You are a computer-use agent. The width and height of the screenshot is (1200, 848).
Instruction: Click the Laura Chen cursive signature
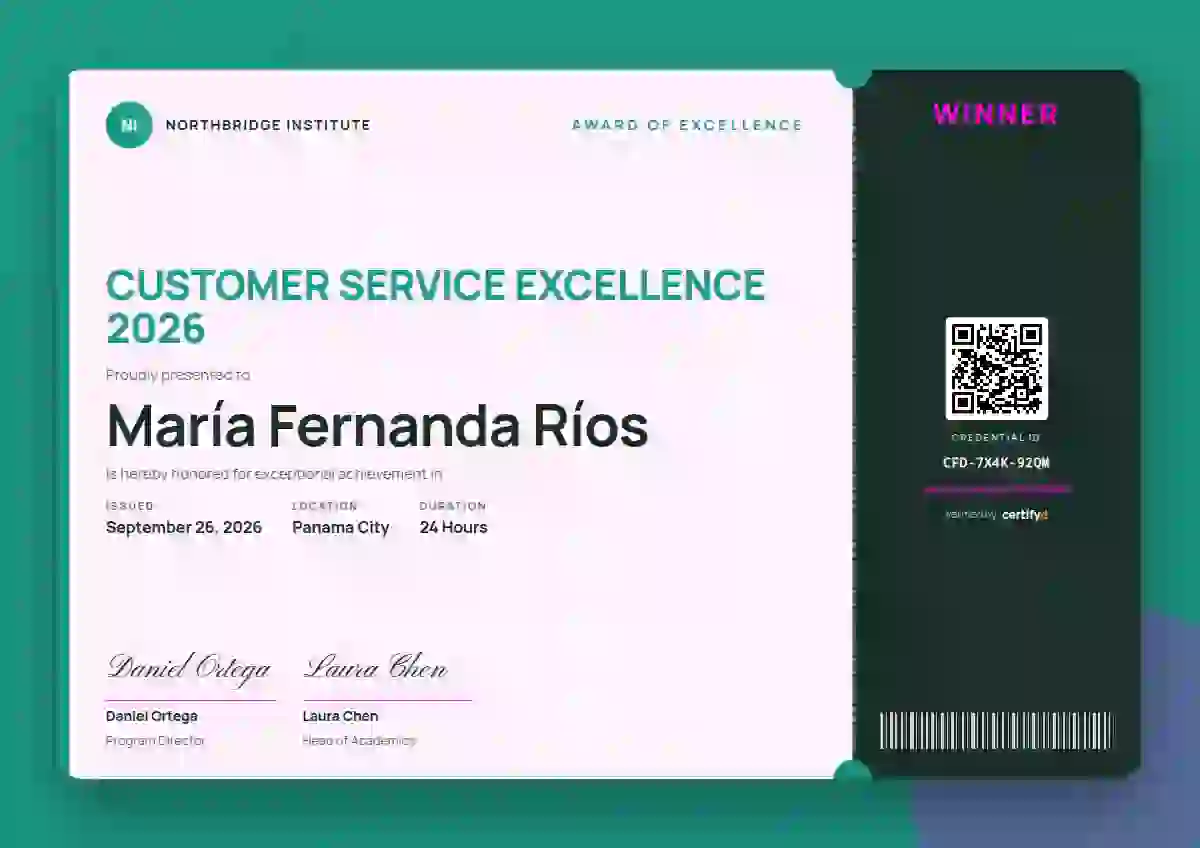[376, 667]
